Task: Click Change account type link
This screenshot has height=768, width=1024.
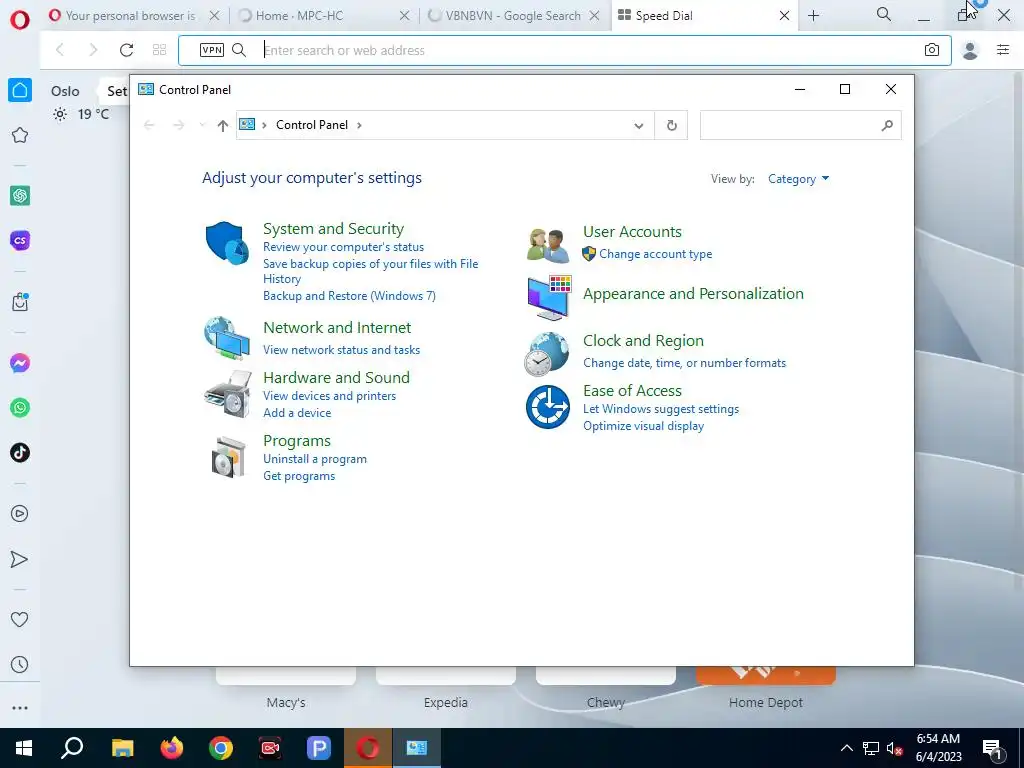Action: pyautogui.click(x=655, y=254)
